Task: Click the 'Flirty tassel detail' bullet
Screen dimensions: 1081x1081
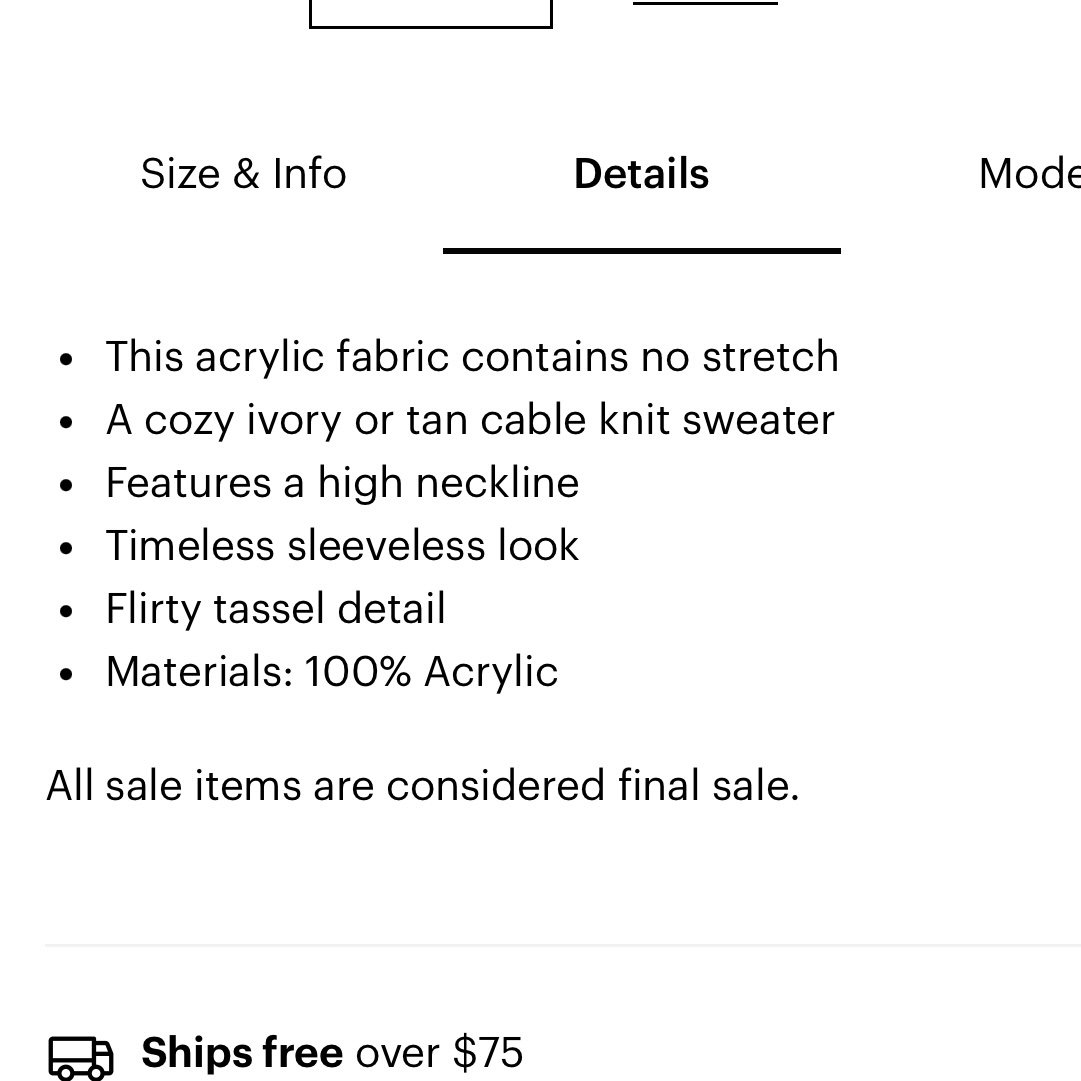Action: pyautogui.click(x=276, y=609)
